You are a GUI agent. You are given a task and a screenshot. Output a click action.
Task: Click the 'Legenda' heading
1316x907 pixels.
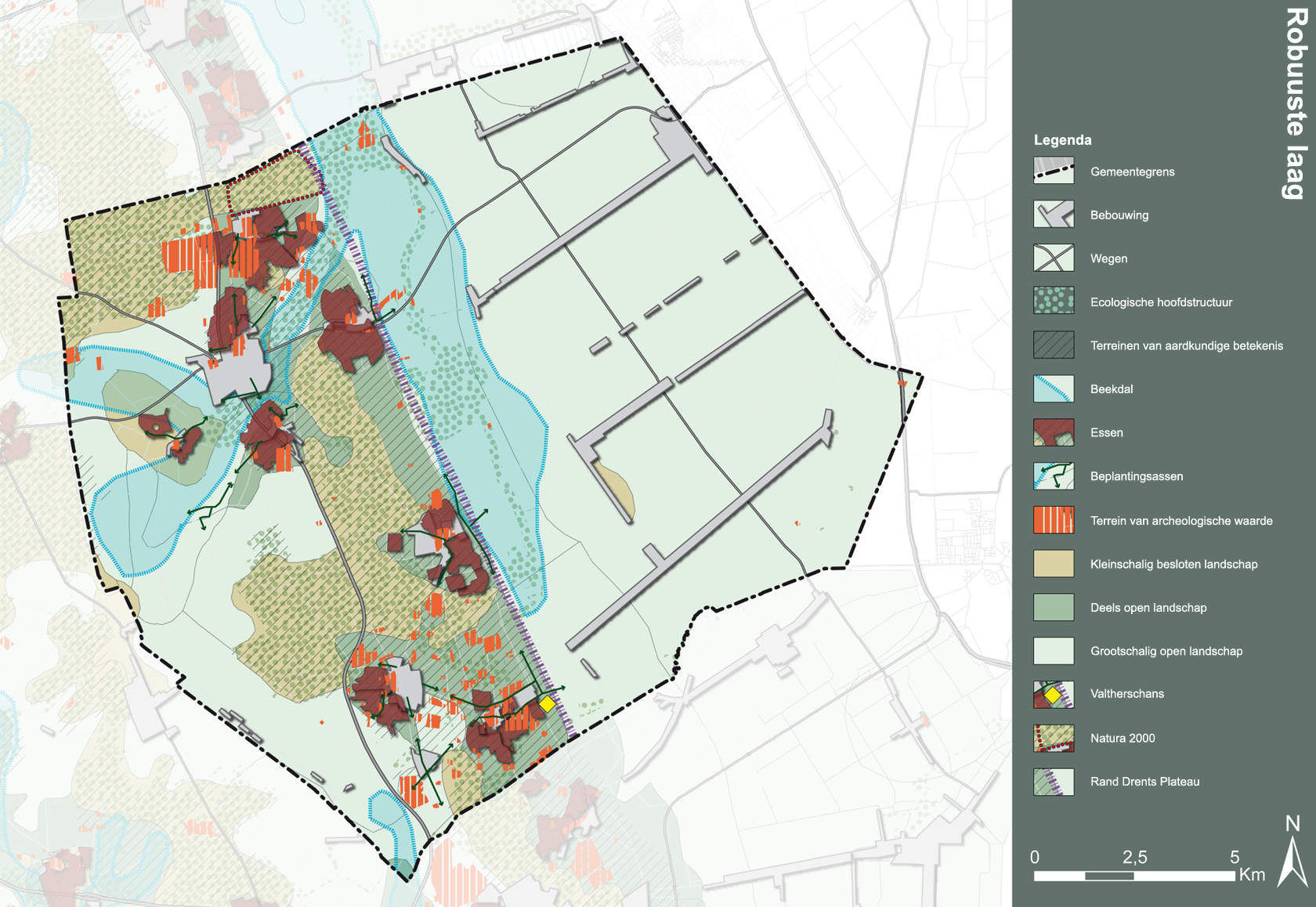coord(1062,140)
